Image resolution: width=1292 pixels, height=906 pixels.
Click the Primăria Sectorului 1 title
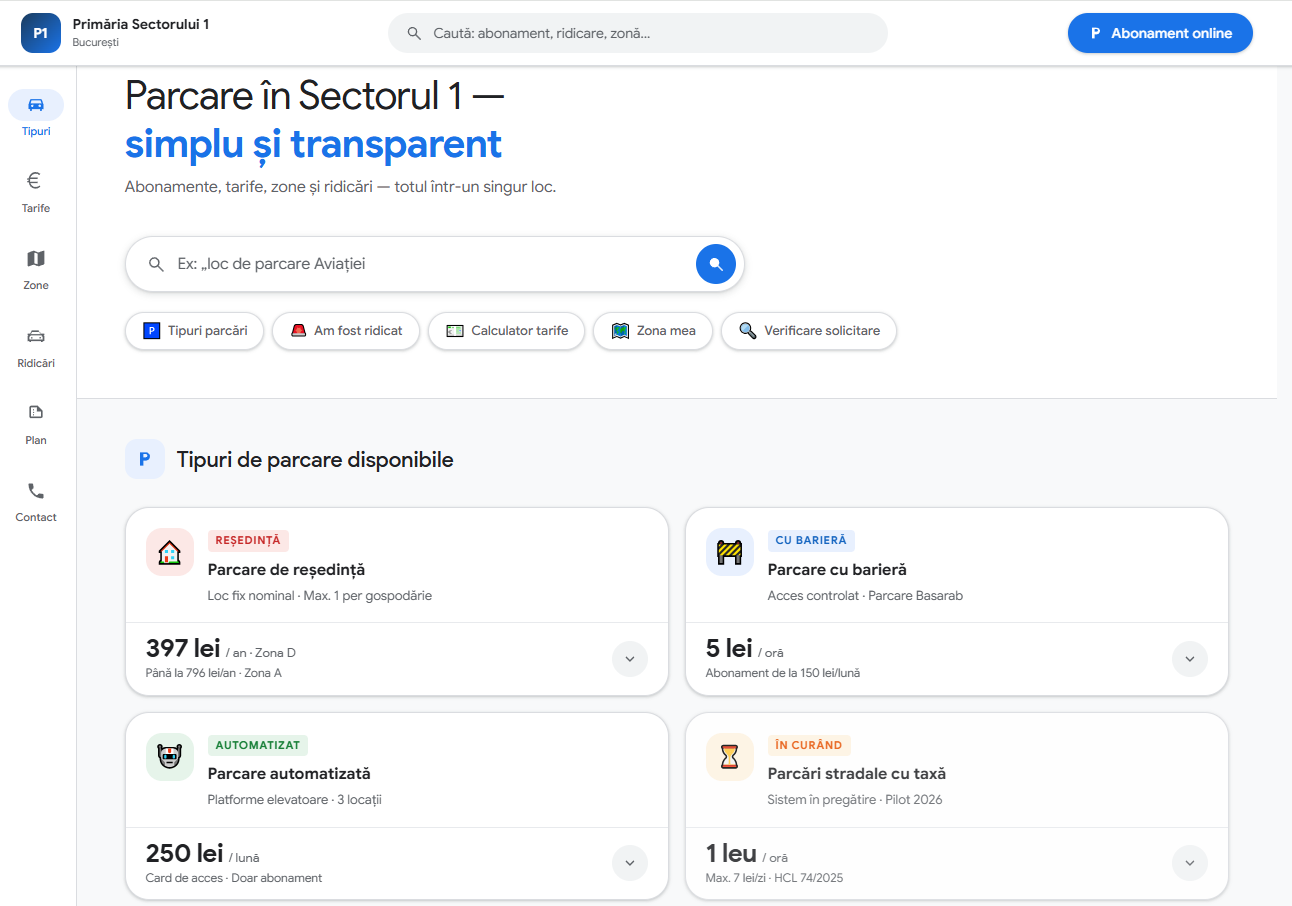(141, 24)
